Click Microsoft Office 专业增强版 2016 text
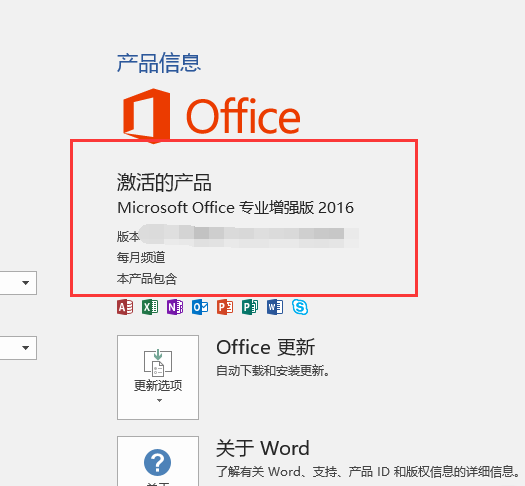This screenshot has width=525, height=486. click(x=235, y=208)
